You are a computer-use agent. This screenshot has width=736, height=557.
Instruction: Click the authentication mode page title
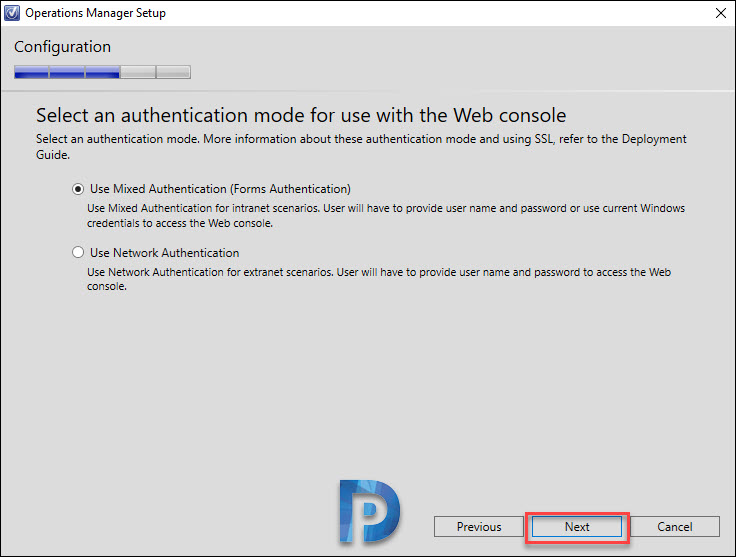301,115
